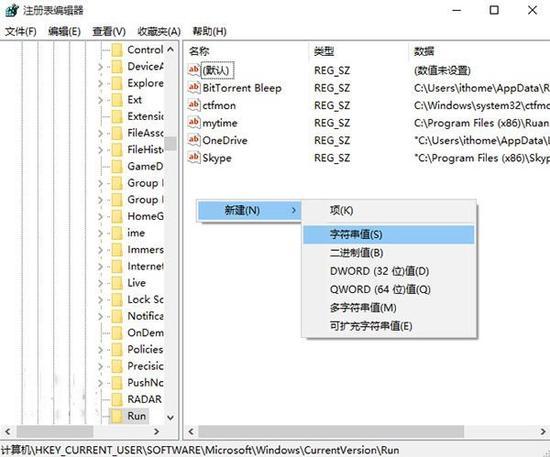
Task: Click tree pane scroll down arrow
Action: coord(170,417)
